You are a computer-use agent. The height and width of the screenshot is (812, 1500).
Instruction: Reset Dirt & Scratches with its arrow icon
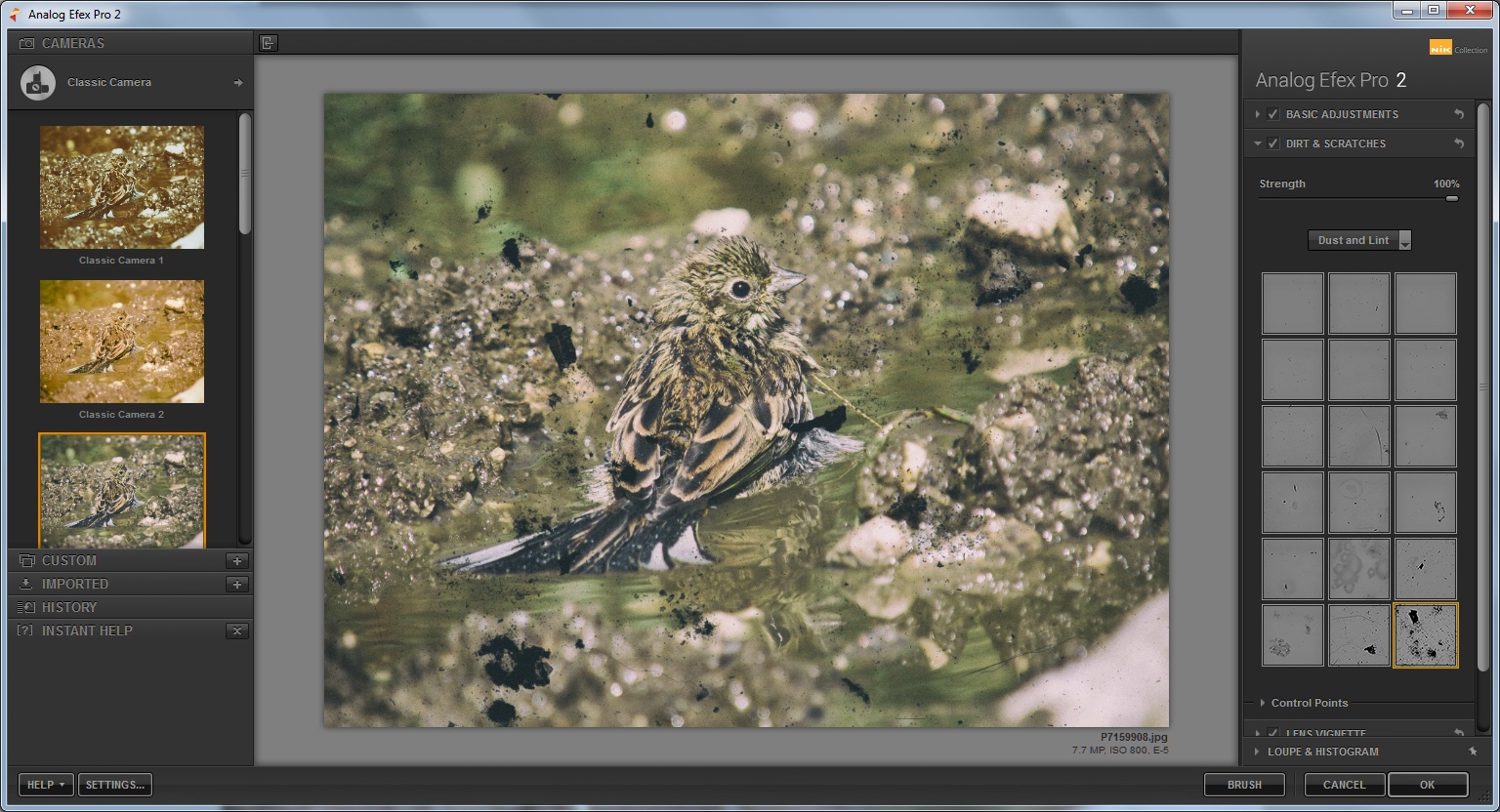1459,143
